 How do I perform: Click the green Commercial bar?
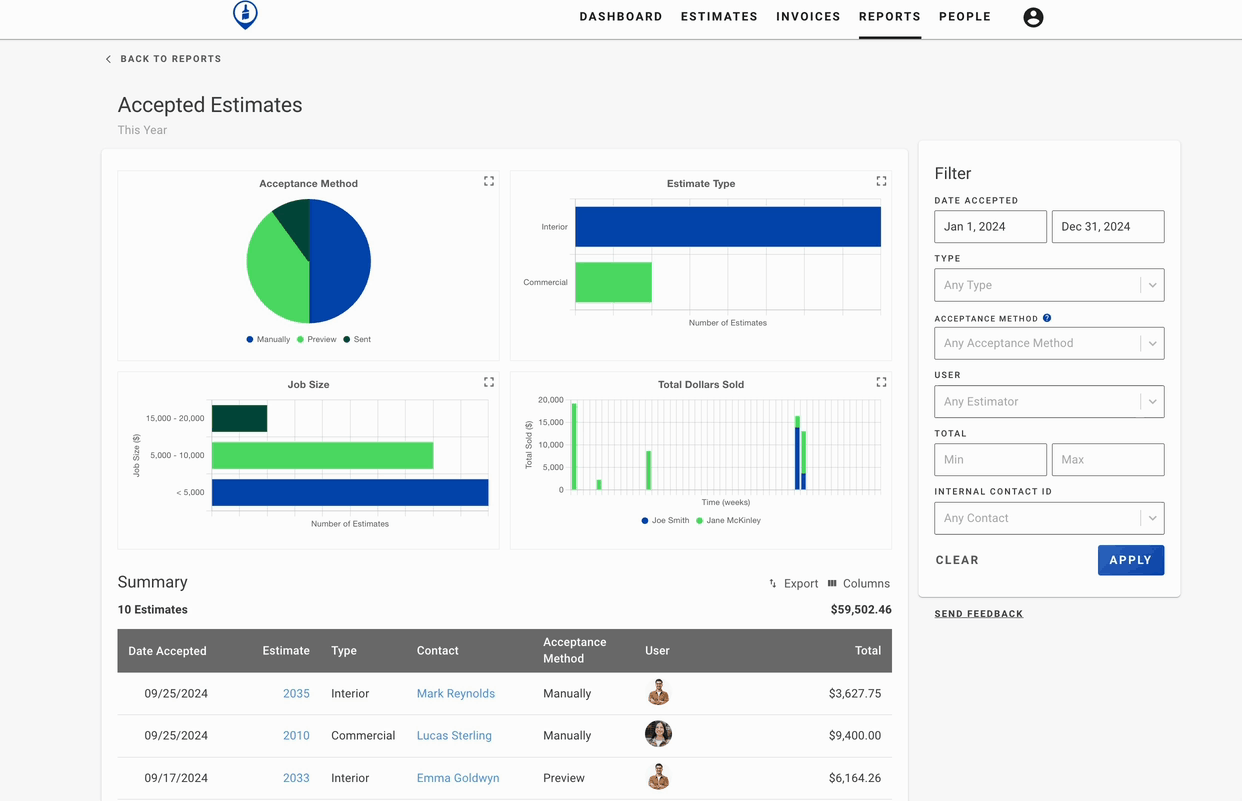[x=613, y=282]
